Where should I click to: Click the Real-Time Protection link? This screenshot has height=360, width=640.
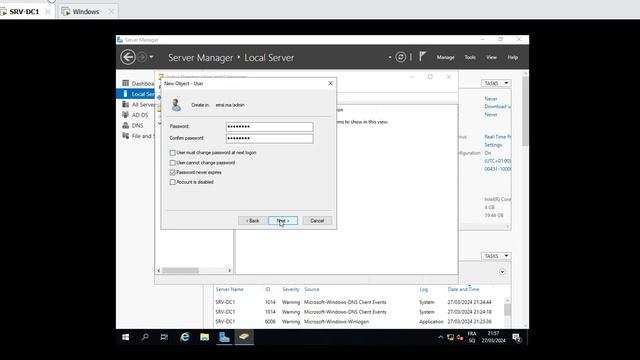(498, 137)
